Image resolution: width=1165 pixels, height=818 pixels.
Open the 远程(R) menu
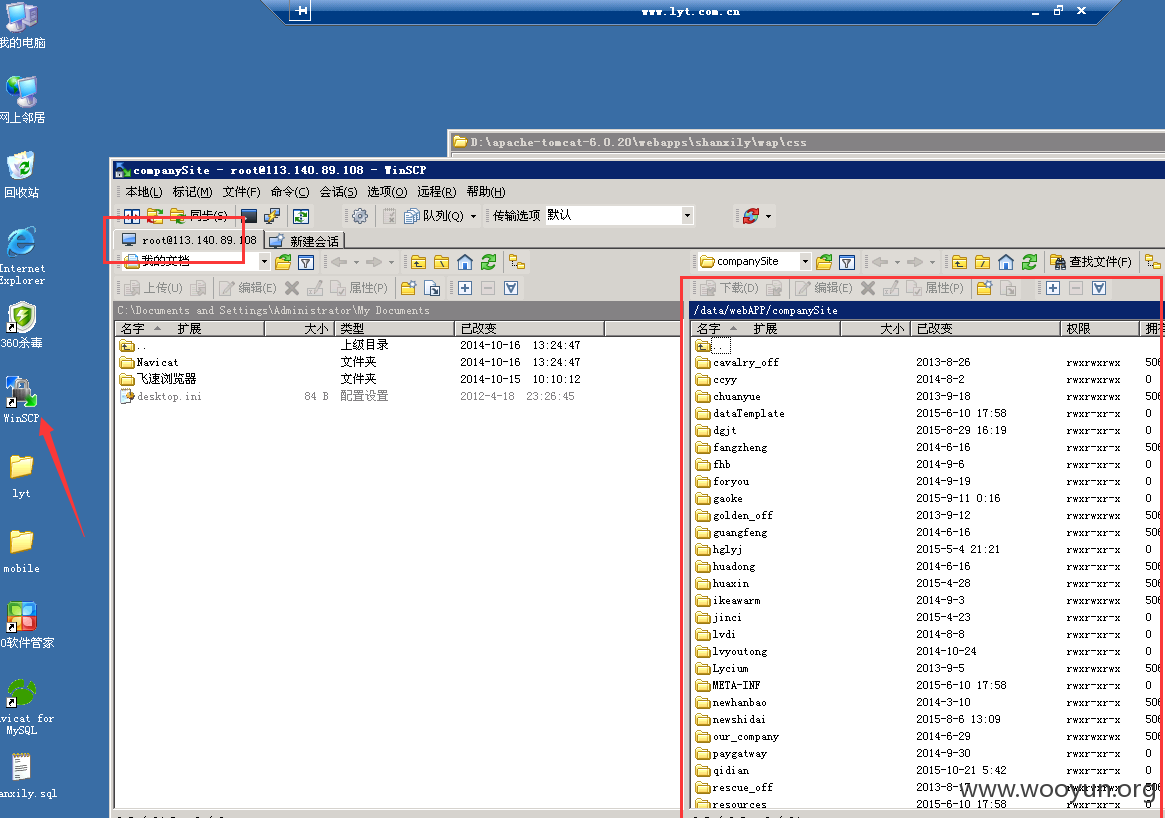[436, 192]
